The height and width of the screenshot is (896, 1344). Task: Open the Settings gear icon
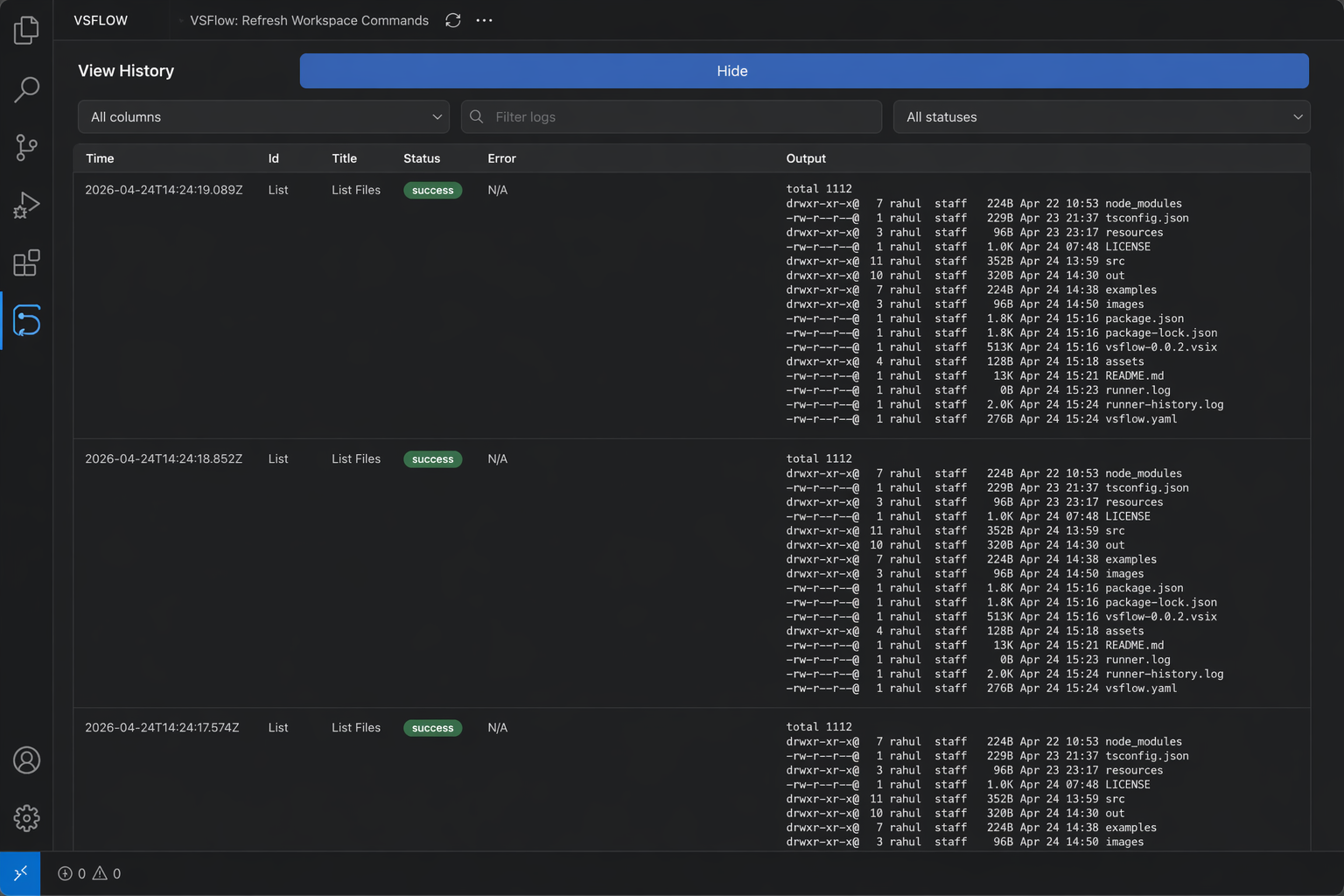26,818
